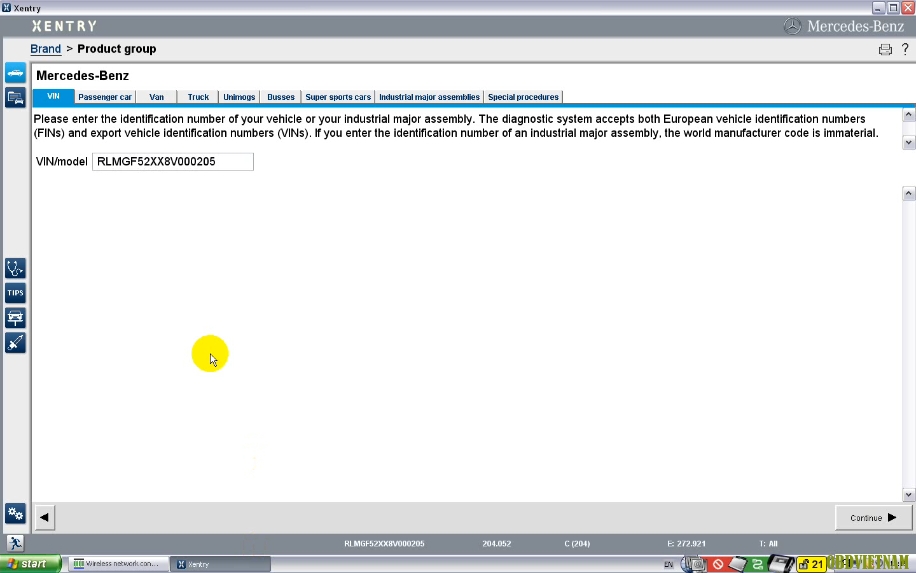Select the Unimogs tab
This screenshot has width=916, height=573.
click(x=239, y=97)
